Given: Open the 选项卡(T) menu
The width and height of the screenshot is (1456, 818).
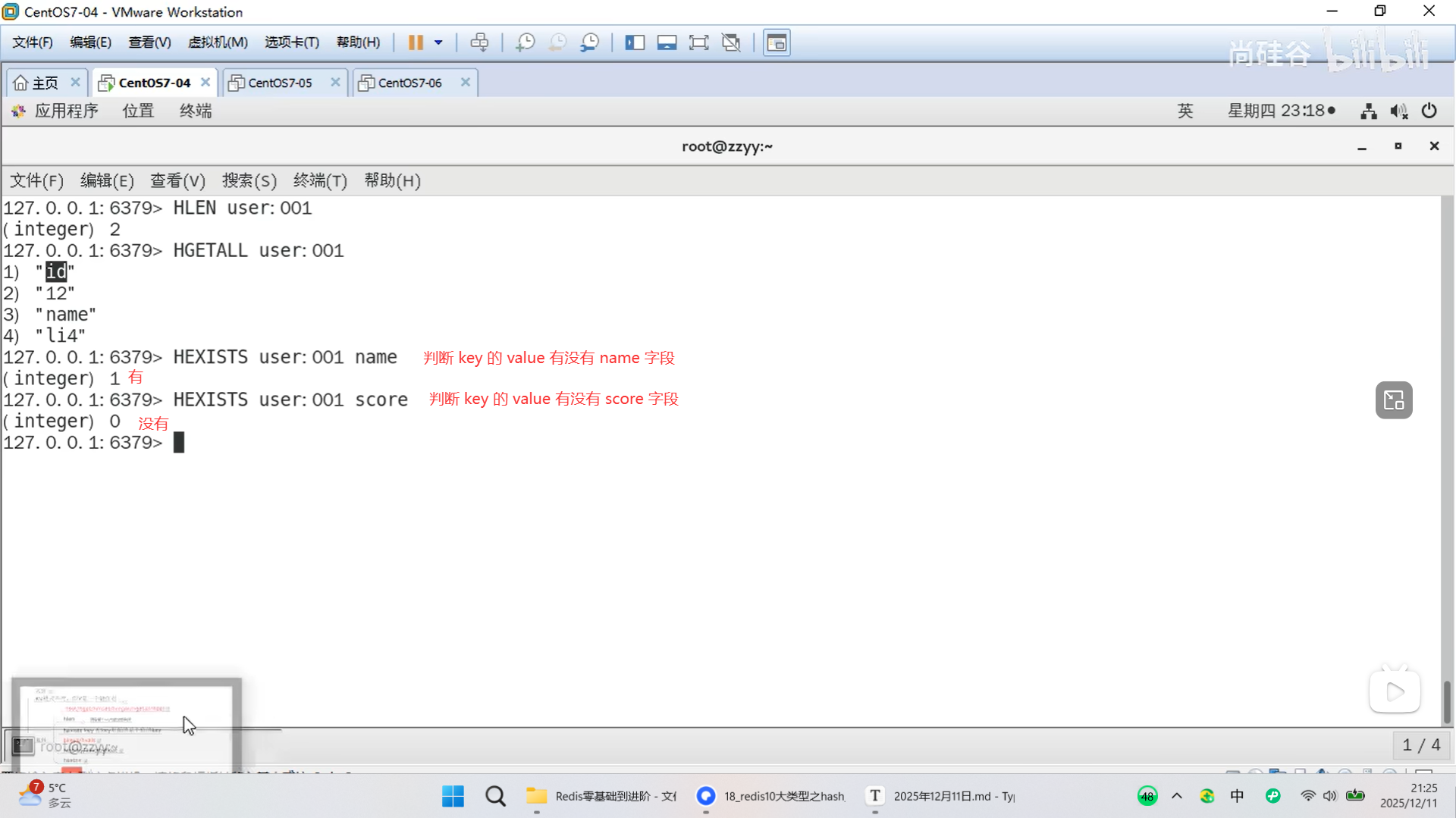Looking at the screenshot, I should [292, 42].
